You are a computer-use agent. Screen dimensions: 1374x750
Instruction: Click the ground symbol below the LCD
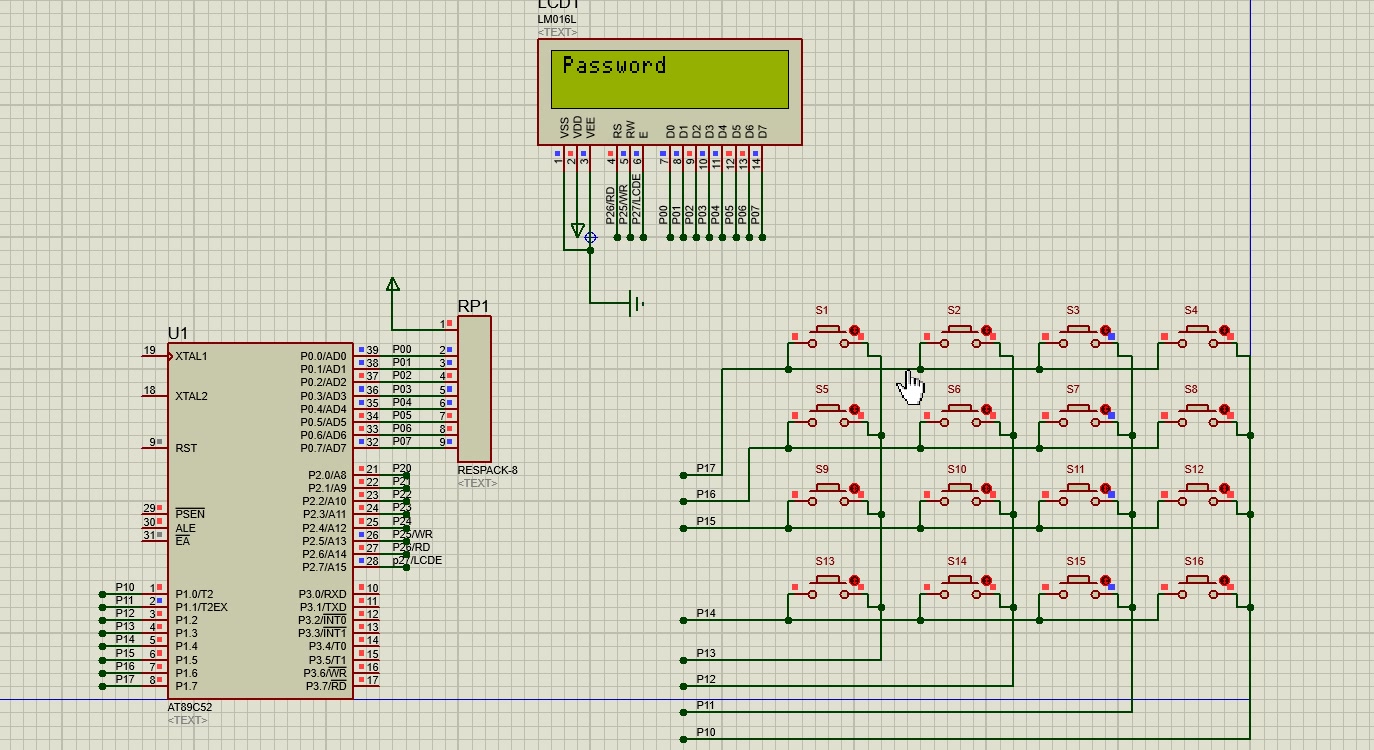(x=635, y=302)
